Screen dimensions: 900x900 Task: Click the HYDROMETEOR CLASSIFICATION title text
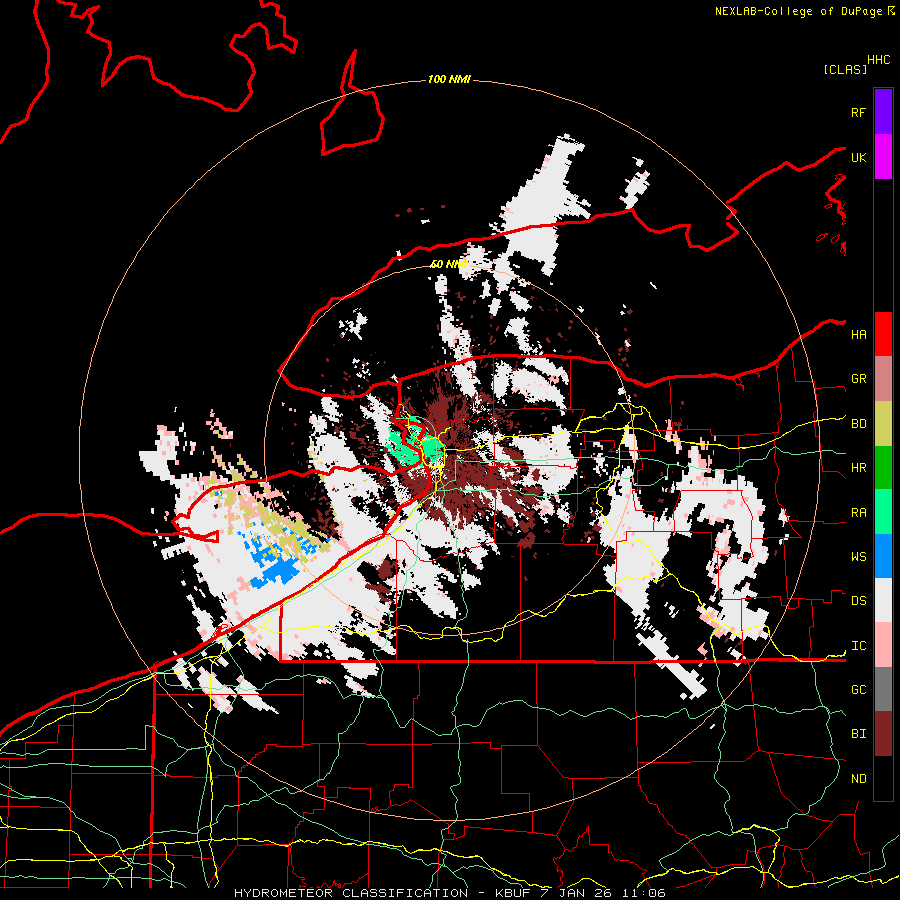pyautogui.click(x=351, y=893)
